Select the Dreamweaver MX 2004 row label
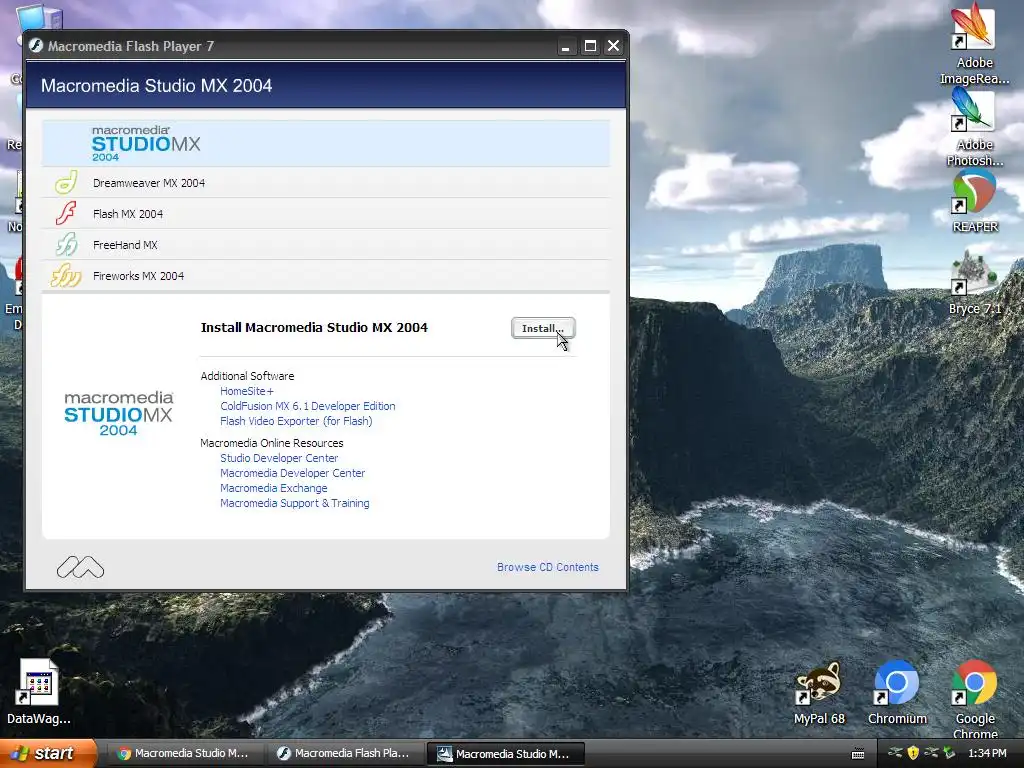Image resolution: width=1024 pixels, height=768 pixels. pyautogui.click(x=149, y=183)
